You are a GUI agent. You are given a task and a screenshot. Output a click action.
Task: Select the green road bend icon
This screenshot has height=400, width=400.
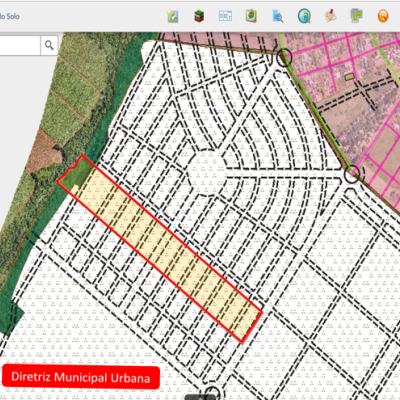pyautogui.click(x=356, y=16)
